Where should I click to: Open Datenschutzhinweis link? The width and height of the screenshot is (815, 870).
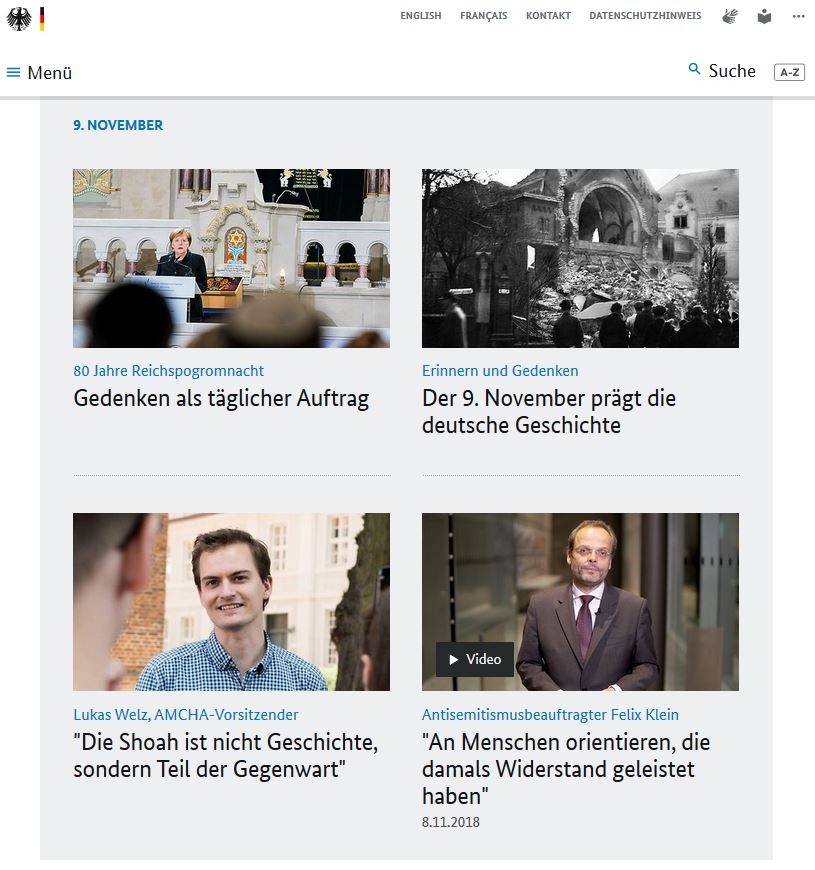[x=645, y=16]
